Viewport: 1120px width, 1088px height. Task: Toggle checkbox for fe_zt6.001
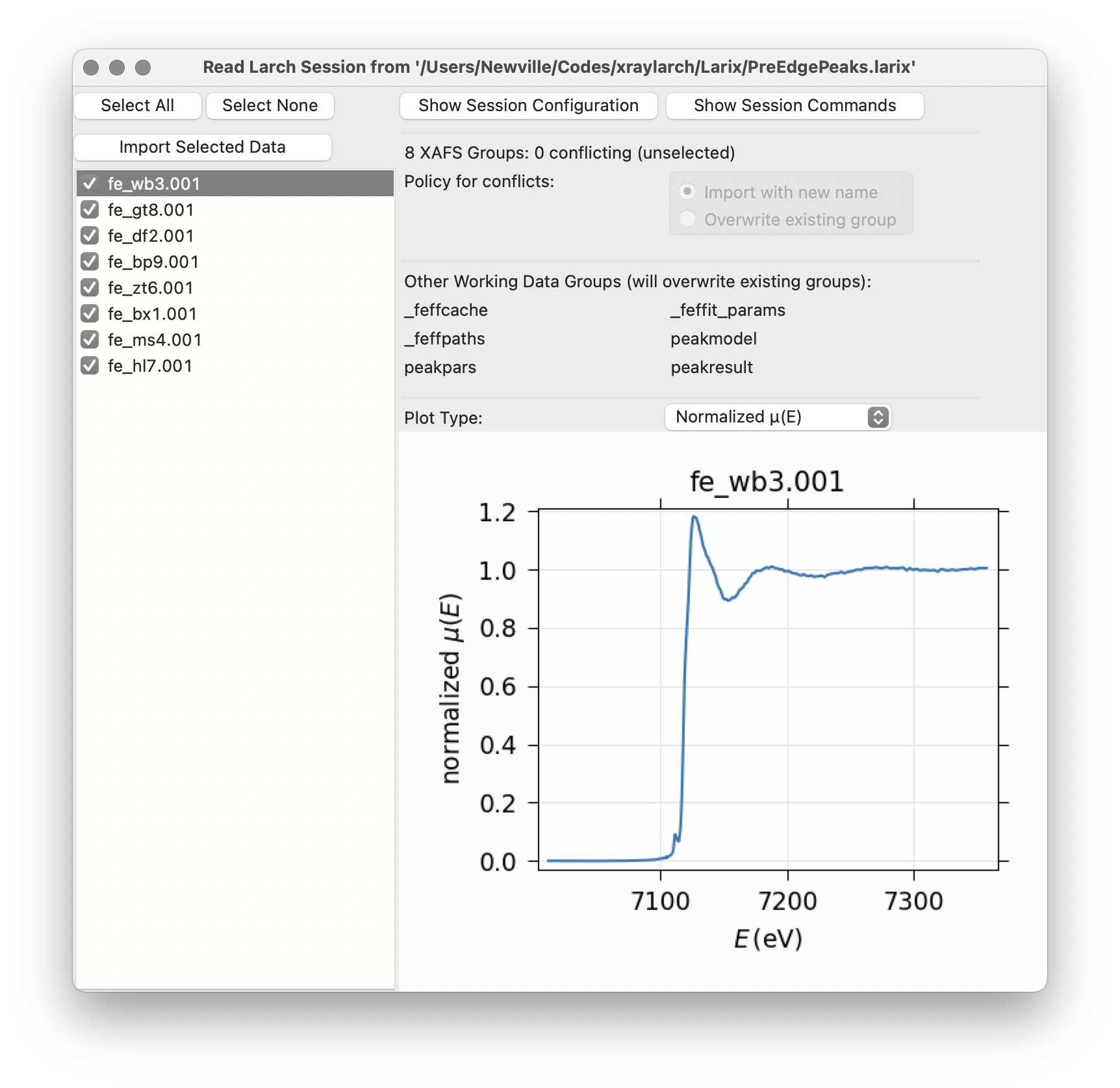click(x=90, y=288)
